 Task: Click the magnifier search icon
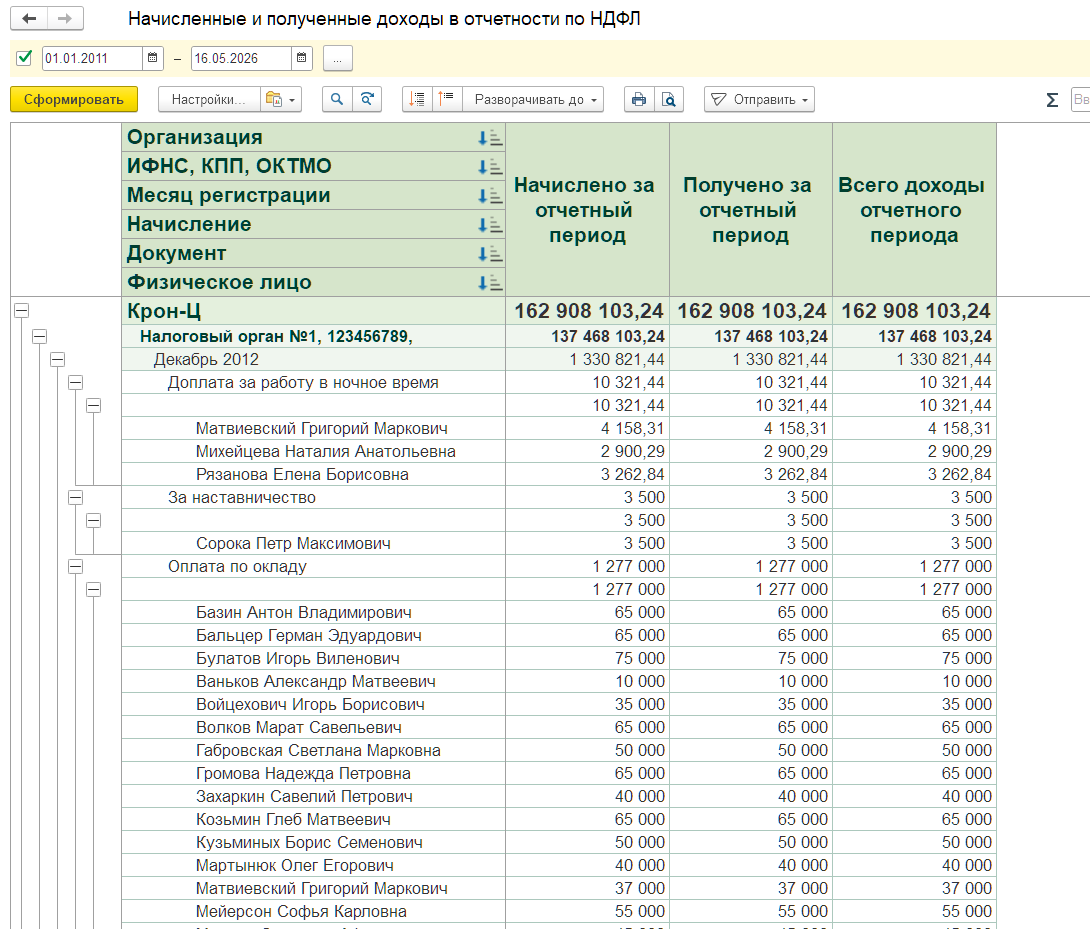click(337, 99)
